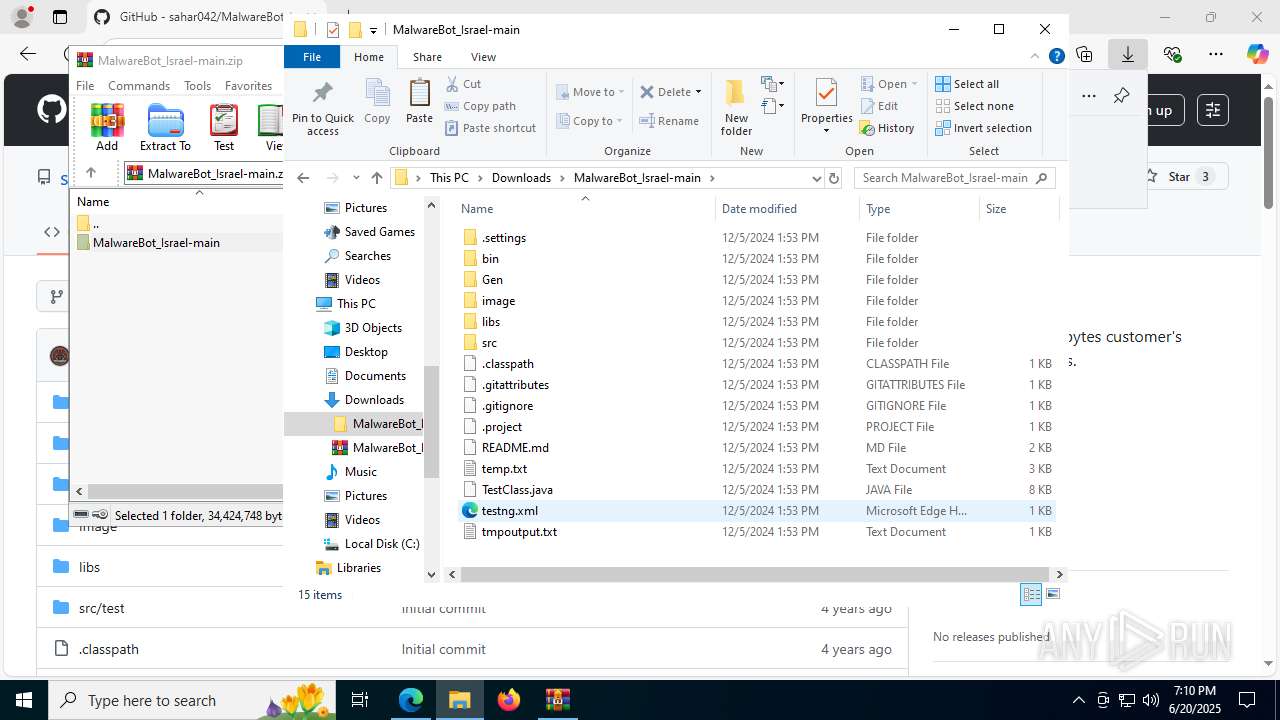Switch to the Share tab
The width and height of the screenshot is (1280, 720).
[x=427, y=57]
